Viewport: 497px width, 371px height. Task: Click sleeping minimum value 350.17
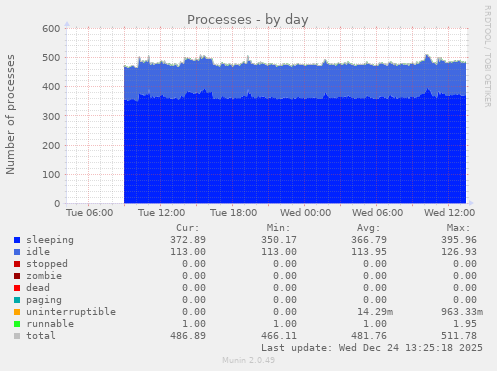click(279, 240)
